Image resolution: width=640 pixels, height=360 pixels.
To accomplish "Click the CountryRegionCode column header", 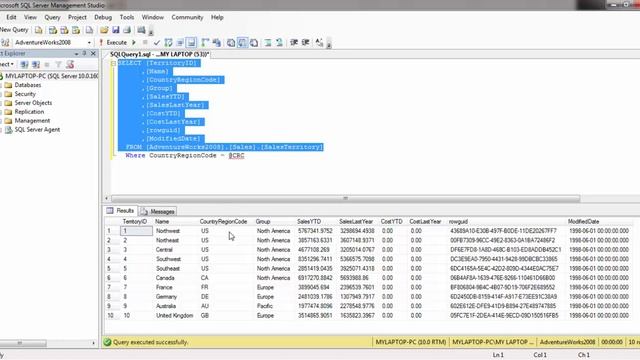I will point(223,221).
